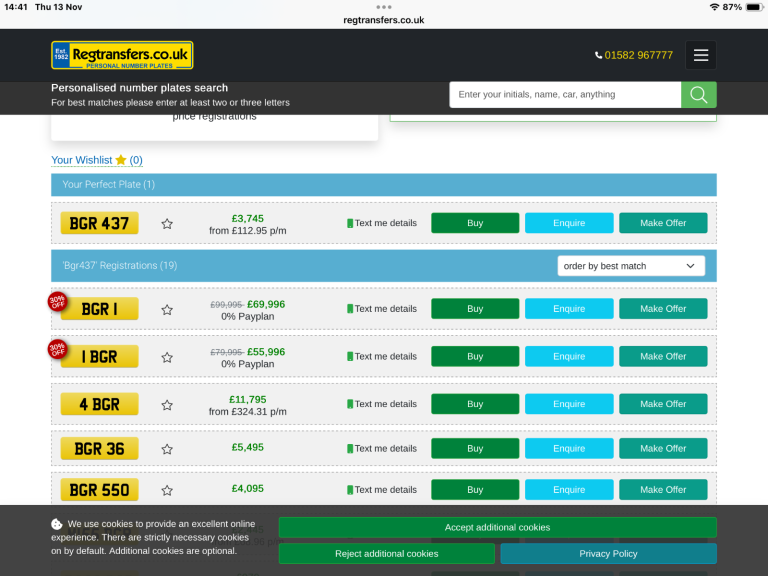
Task: Click the green search magnifier button
Action: (698, 95)
